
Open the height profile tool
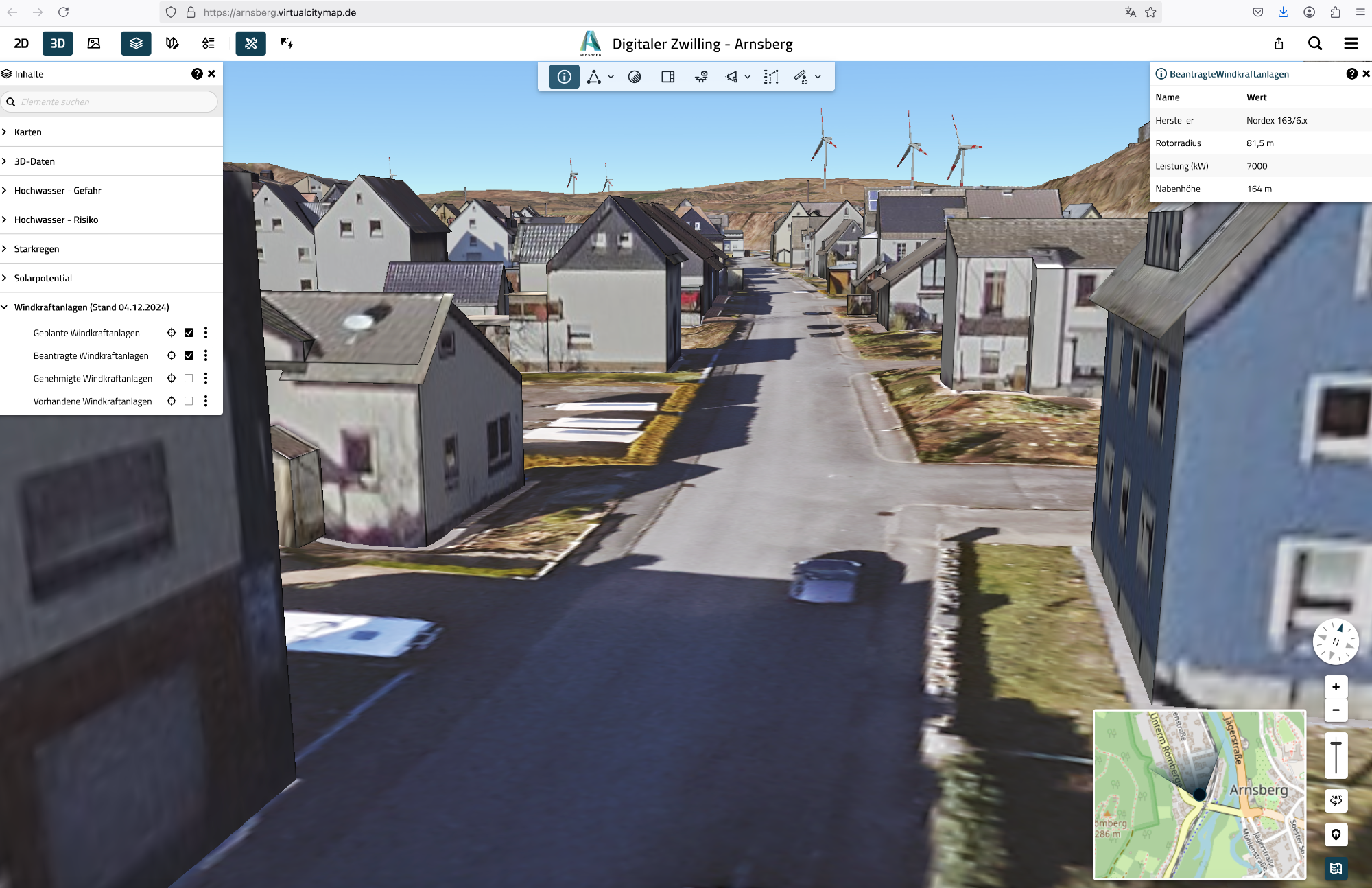point(771,77)
